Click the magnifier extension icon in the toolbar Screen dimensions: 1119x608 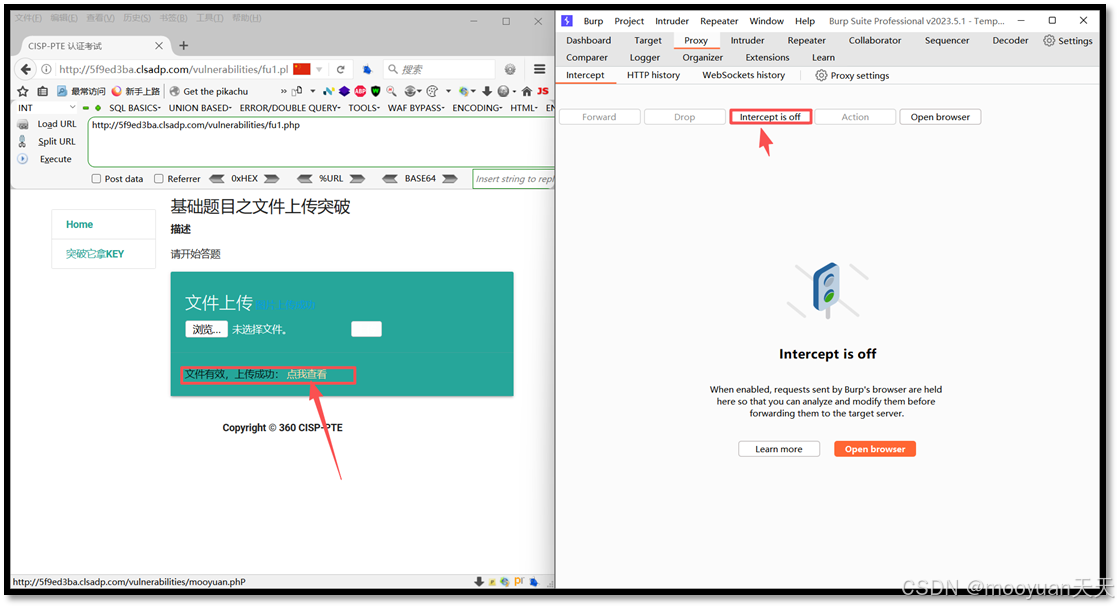click(391, 91)
